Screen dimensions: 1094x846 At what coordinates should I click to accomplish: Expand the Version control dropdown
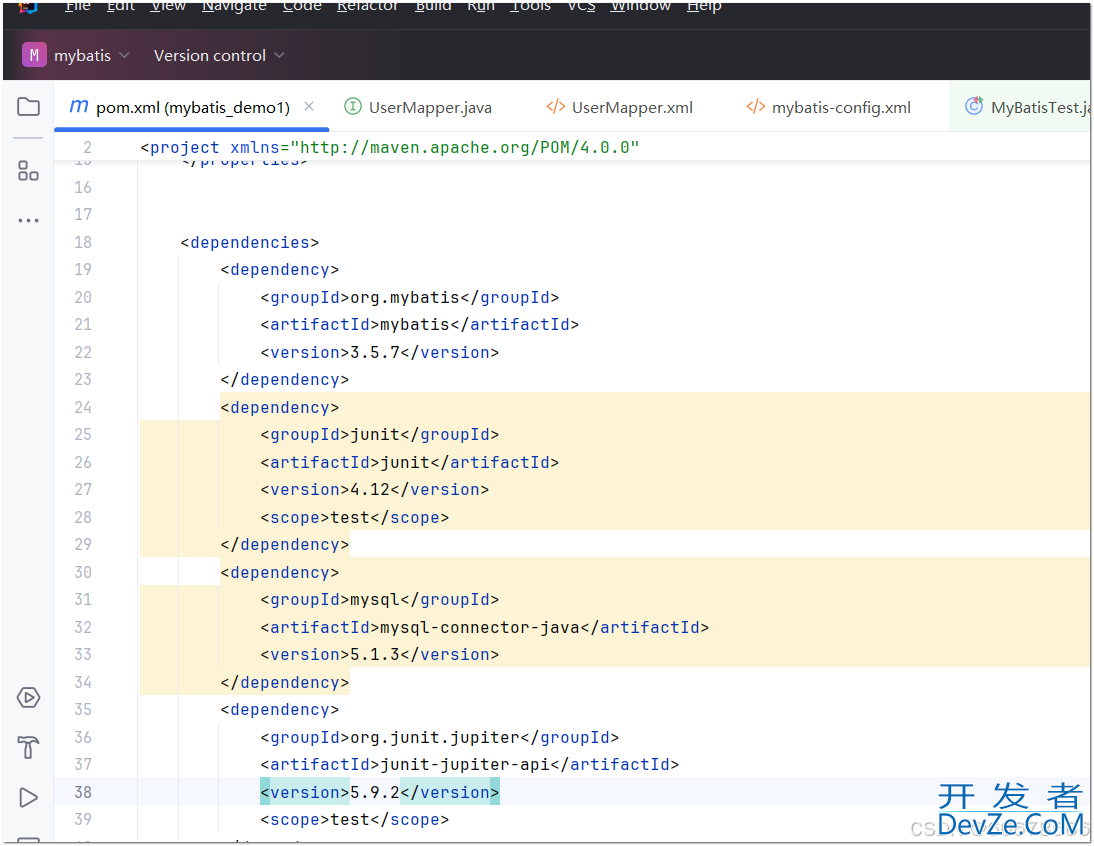219,56
